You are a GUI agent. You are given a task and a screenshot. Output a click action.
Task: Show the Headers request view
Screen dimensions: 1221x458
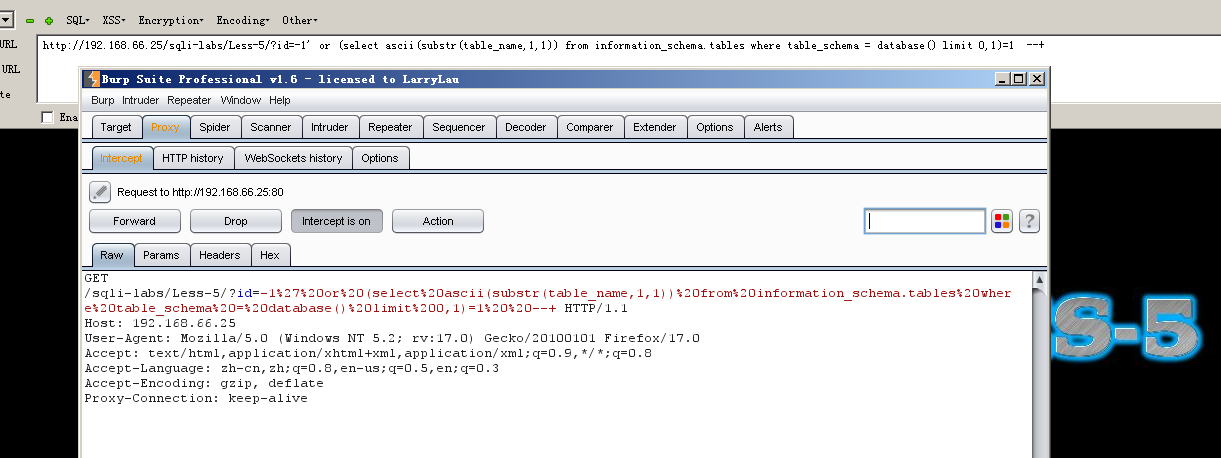tap(220, 255)
